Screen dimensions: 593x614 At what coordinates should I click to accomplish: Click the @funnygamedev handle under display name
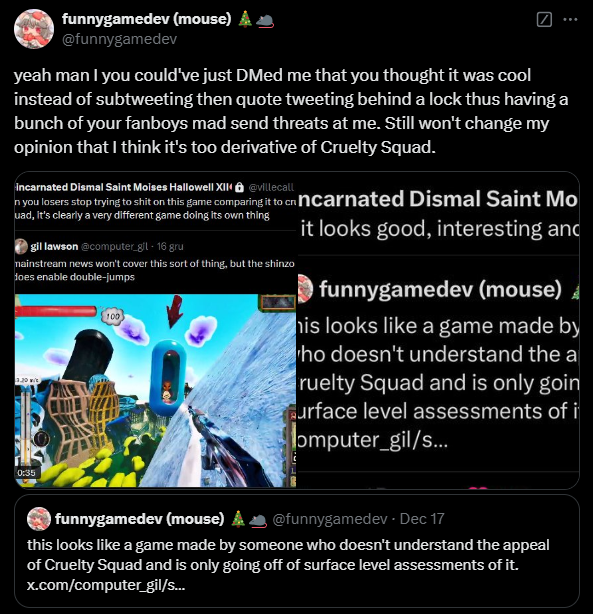119,39
